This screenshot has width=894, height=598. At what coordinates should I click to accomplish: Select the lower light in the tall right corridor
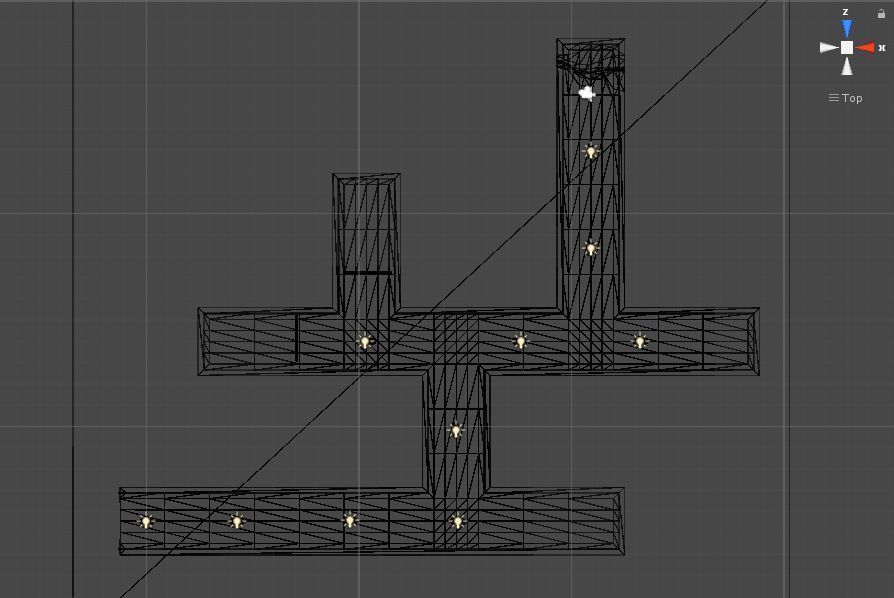point(591,249)
